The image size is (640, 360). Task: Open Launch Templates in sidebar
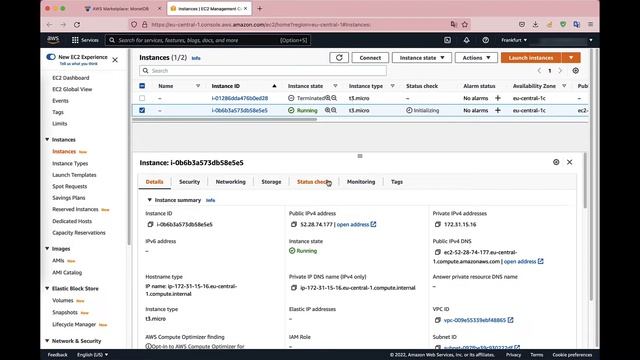point(74,175)
